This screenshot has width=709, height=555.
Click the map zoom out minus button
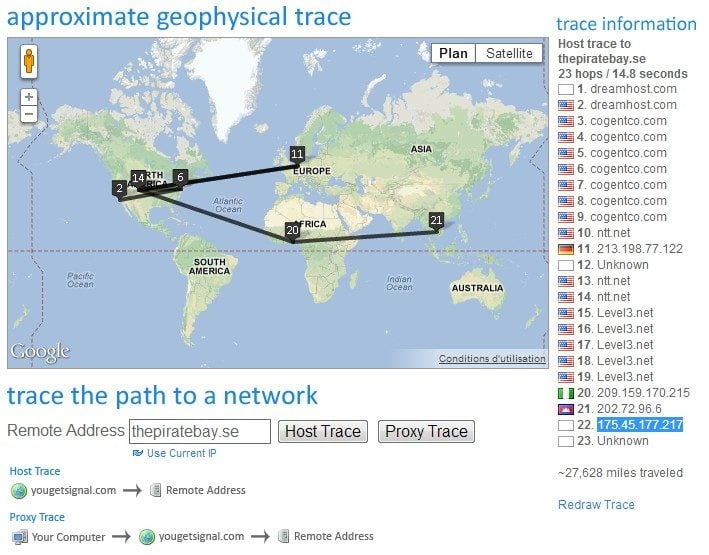(x=28, y=114)
